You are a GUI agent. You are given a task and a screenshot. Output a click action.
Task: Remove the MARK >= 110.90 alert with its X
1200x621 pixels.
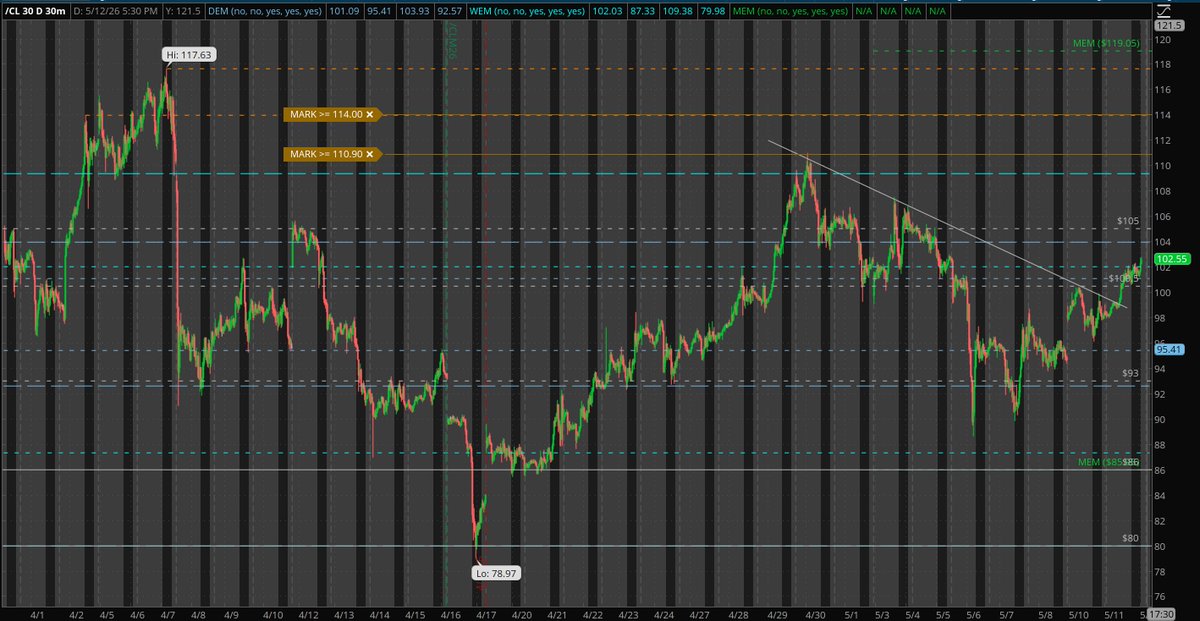(x=370, y=154)
